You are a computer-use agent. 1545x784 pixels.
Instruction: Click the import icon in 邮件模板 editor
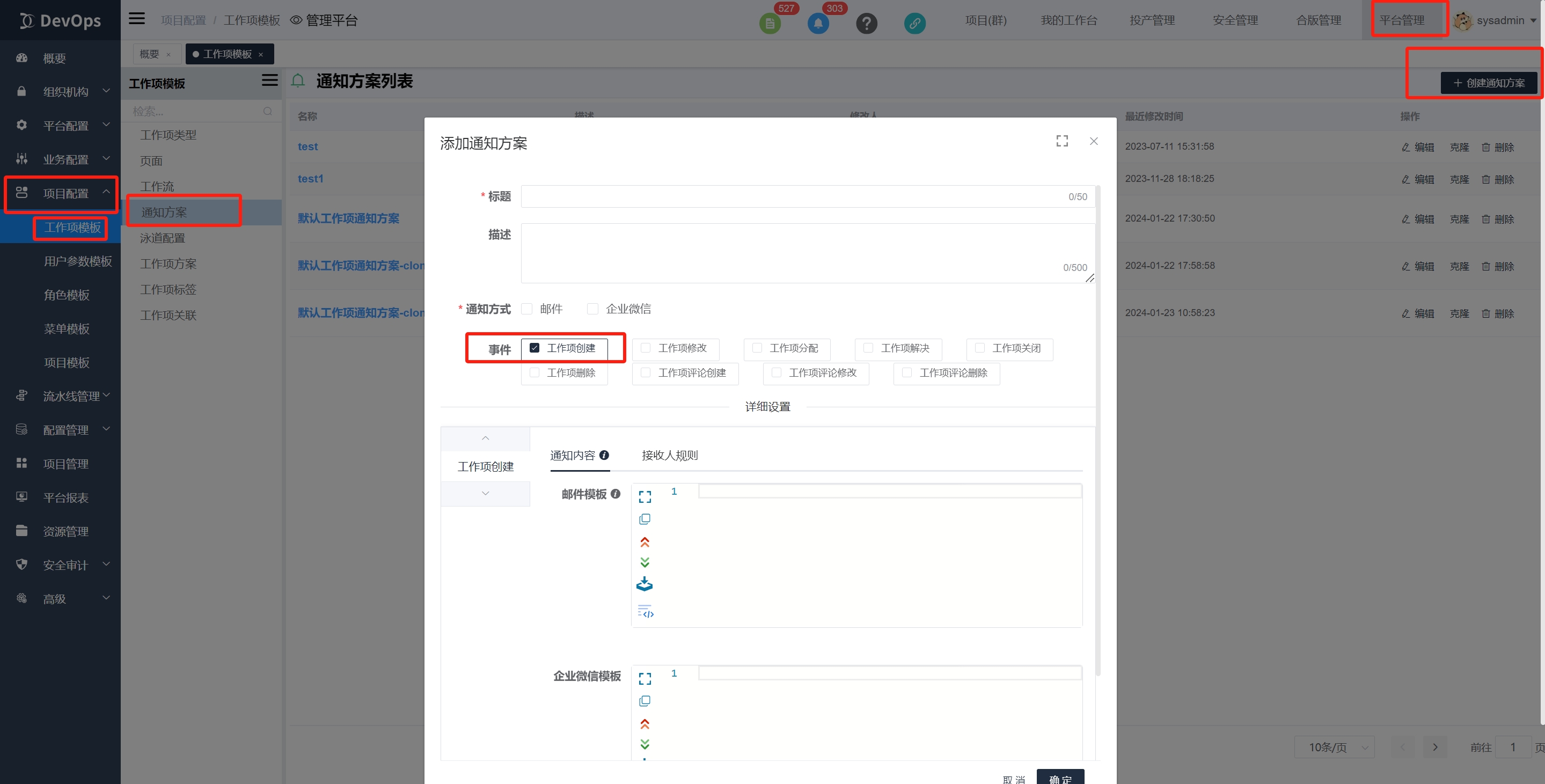point(645,584)
